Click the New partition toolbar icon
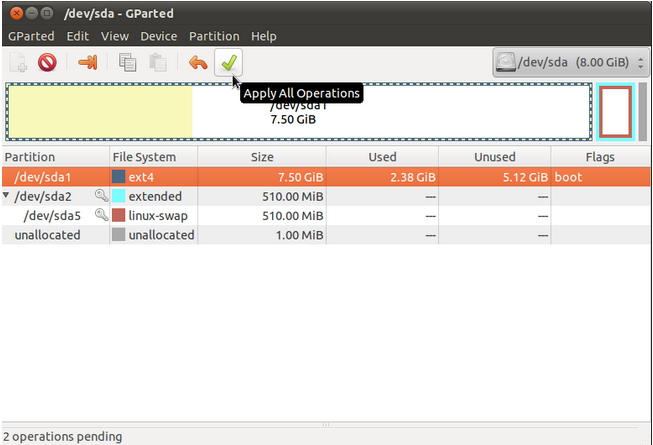 click(19, 63)
